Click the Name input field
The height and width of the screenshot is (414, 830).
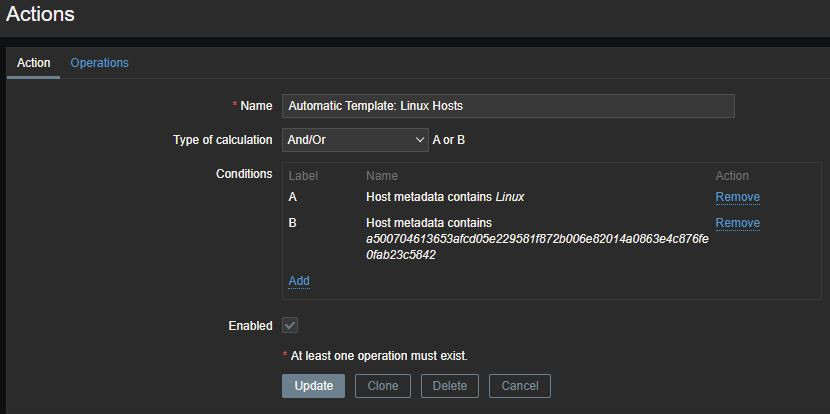508,105
